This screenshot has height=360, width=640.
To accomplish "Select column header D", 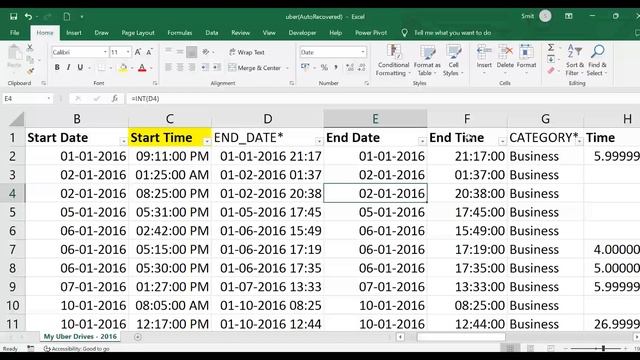I will pyautogui.click(x=268, y=119).
